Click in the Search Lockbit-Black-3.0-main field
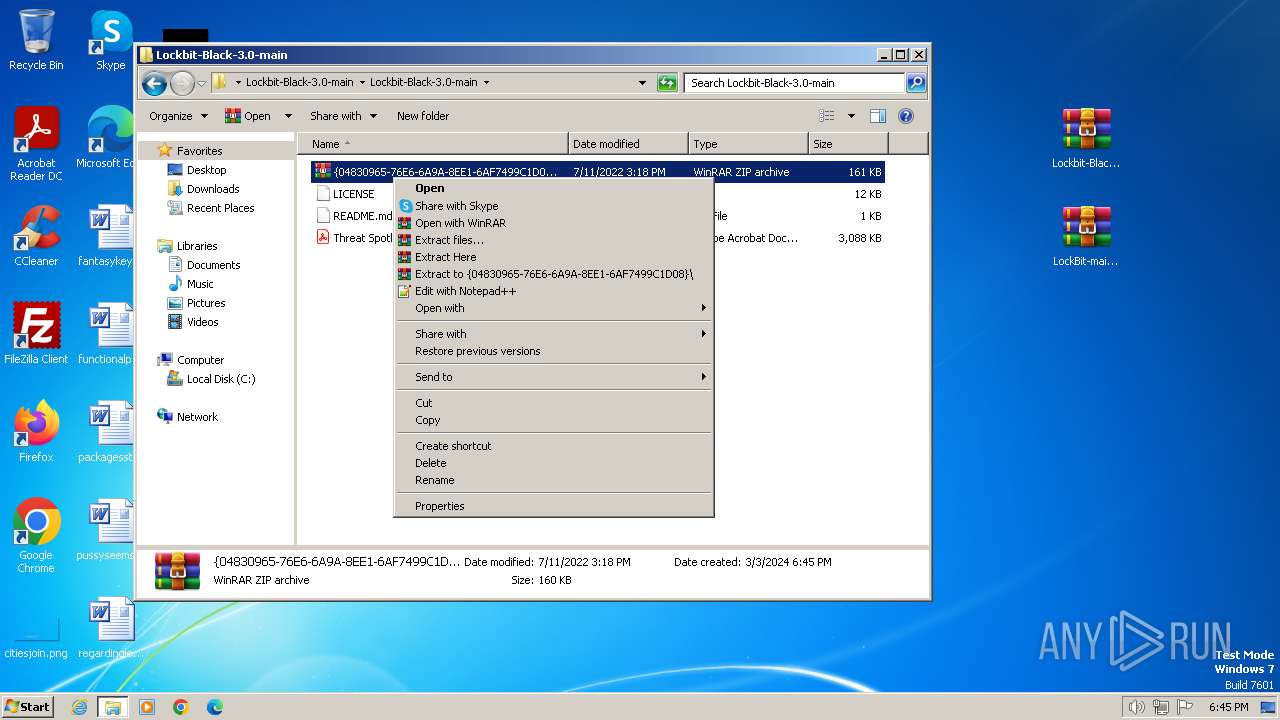This screenshot has height=720, width=1280. pyautogui.click(x=795, y=83)
